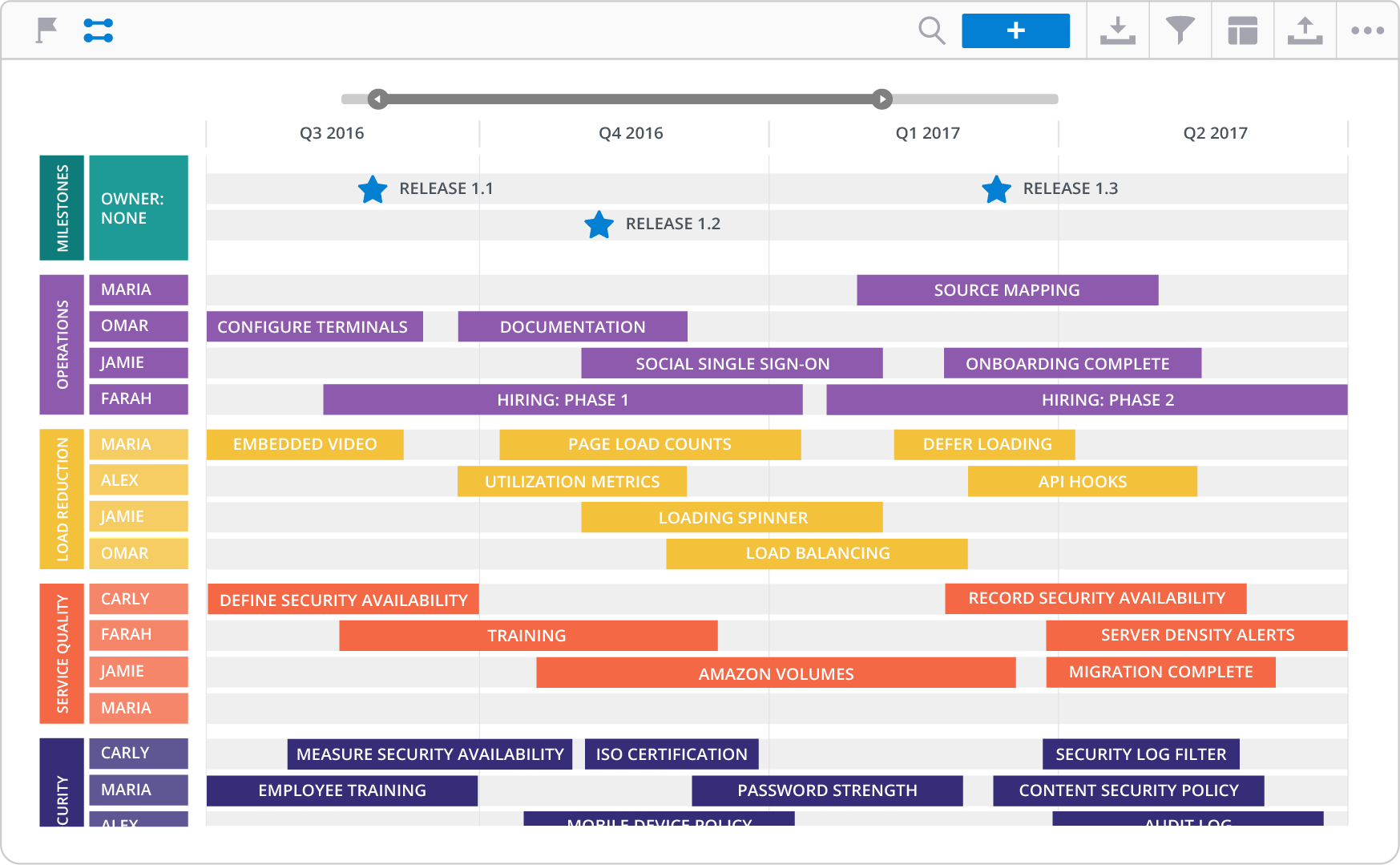Open the Configure Terminals bar

click(314, 326)
